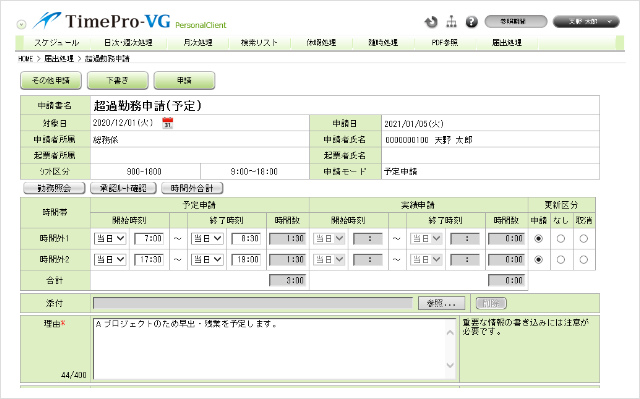The width and height of the screenshot is (640, 399).
Task: Select 取消 radio for 時間外1
Action: (x=584, y=239)
